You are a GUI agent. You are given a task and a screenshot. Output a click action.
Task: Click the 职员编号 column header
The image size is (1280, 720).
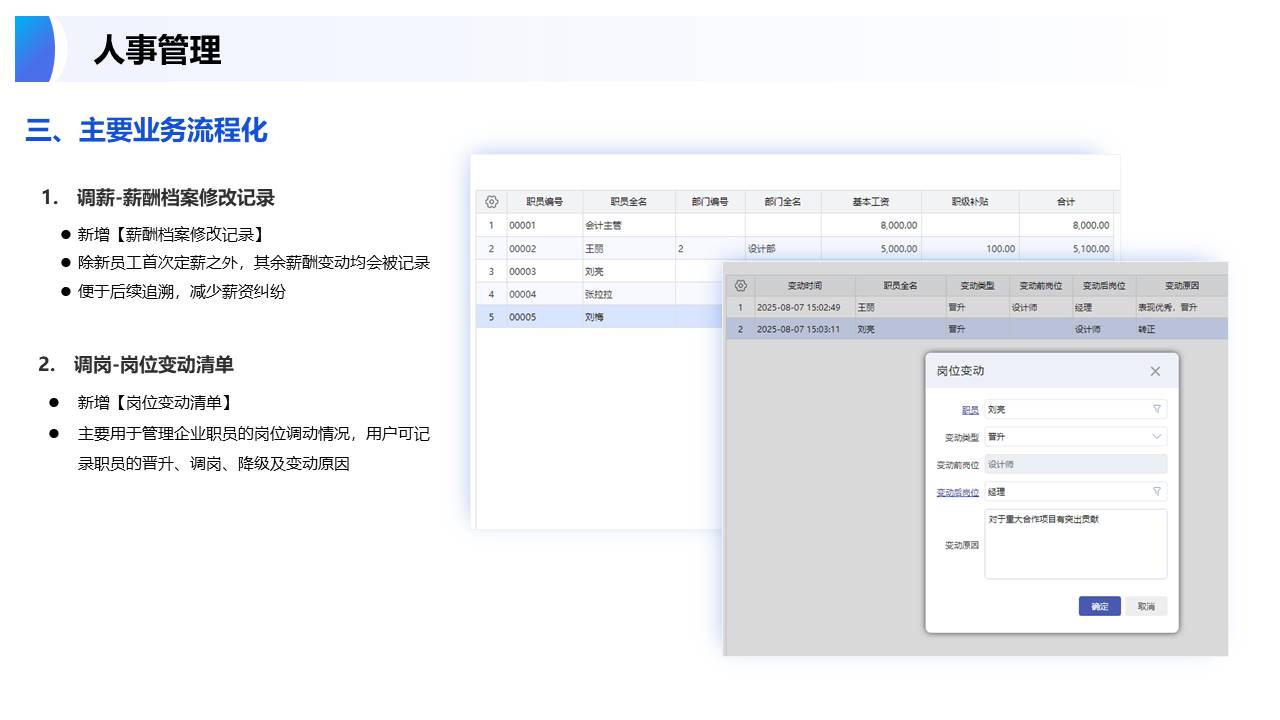tap(545, 202)
